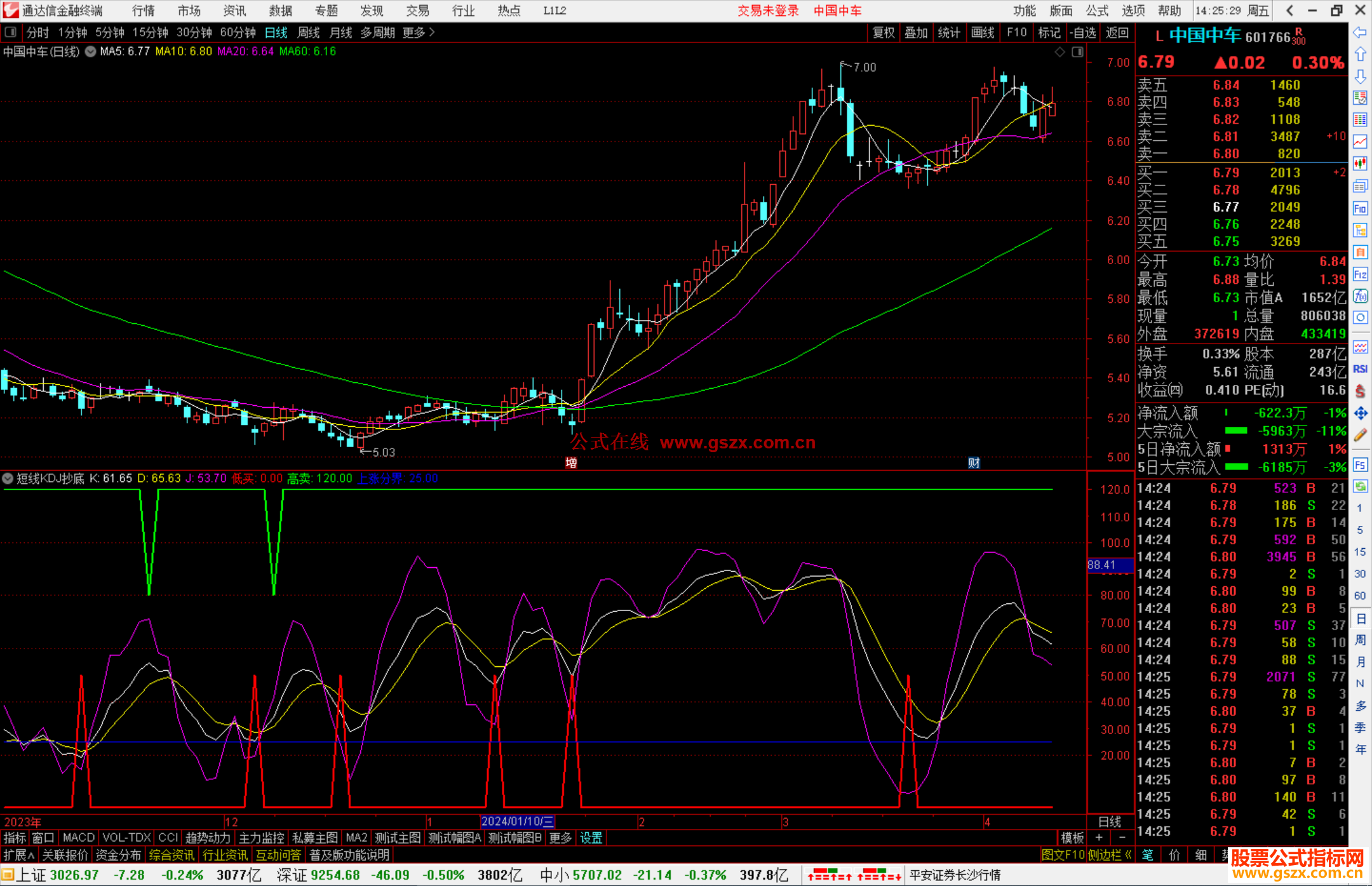Click the RSI indicator sidebar icon

pyautogui.click(x=1360, y=369)
